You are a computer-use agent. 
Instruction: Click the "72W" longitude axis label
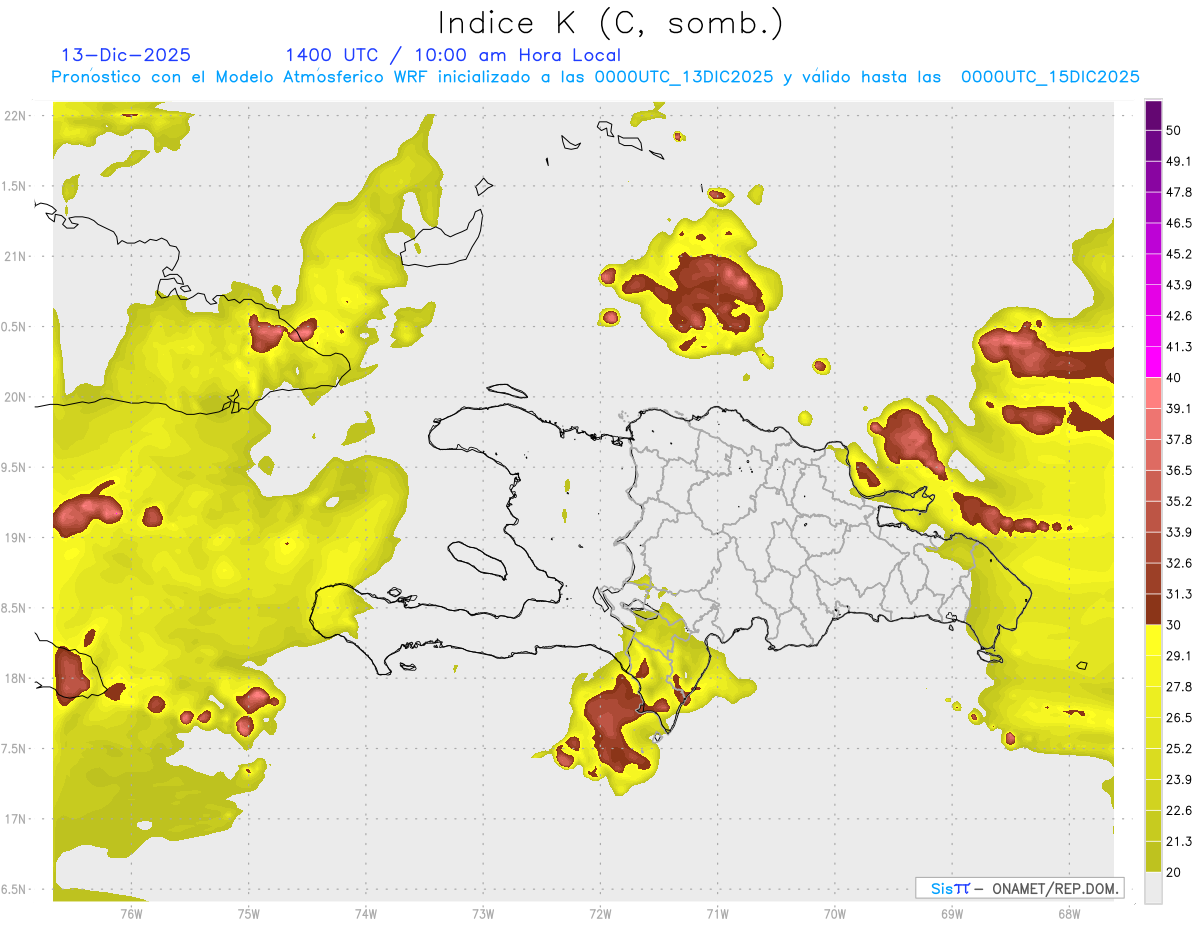pos(600,913)
